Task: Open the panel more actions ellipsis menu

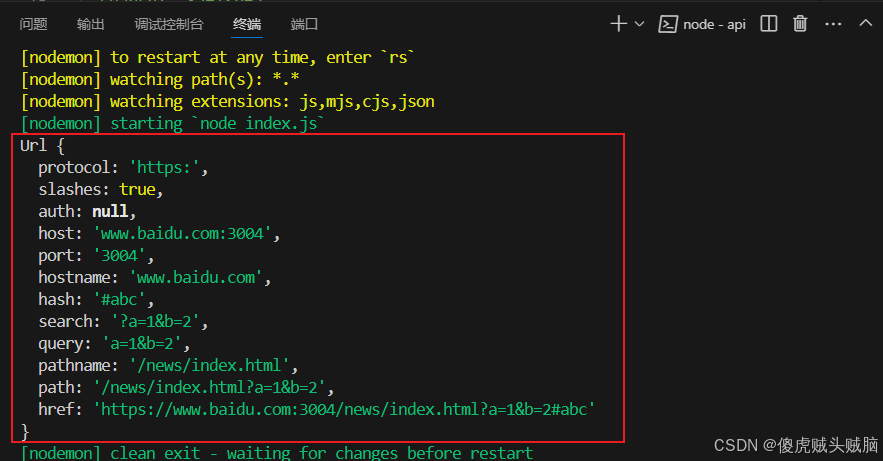Action: (x=833, y=24)
